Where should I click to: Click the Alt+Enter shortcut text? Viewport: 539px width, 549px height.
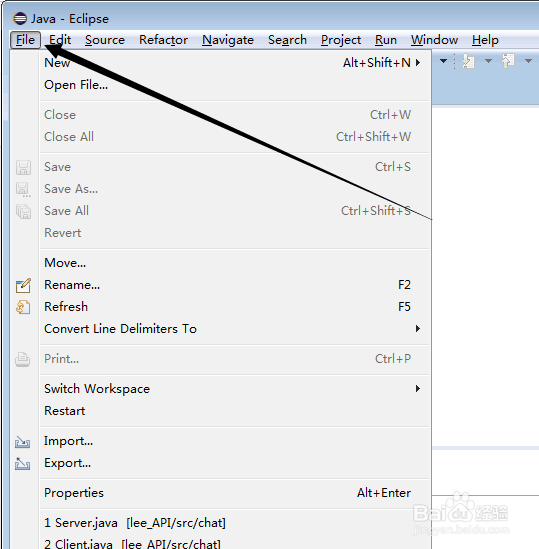(x=384, y=493)
